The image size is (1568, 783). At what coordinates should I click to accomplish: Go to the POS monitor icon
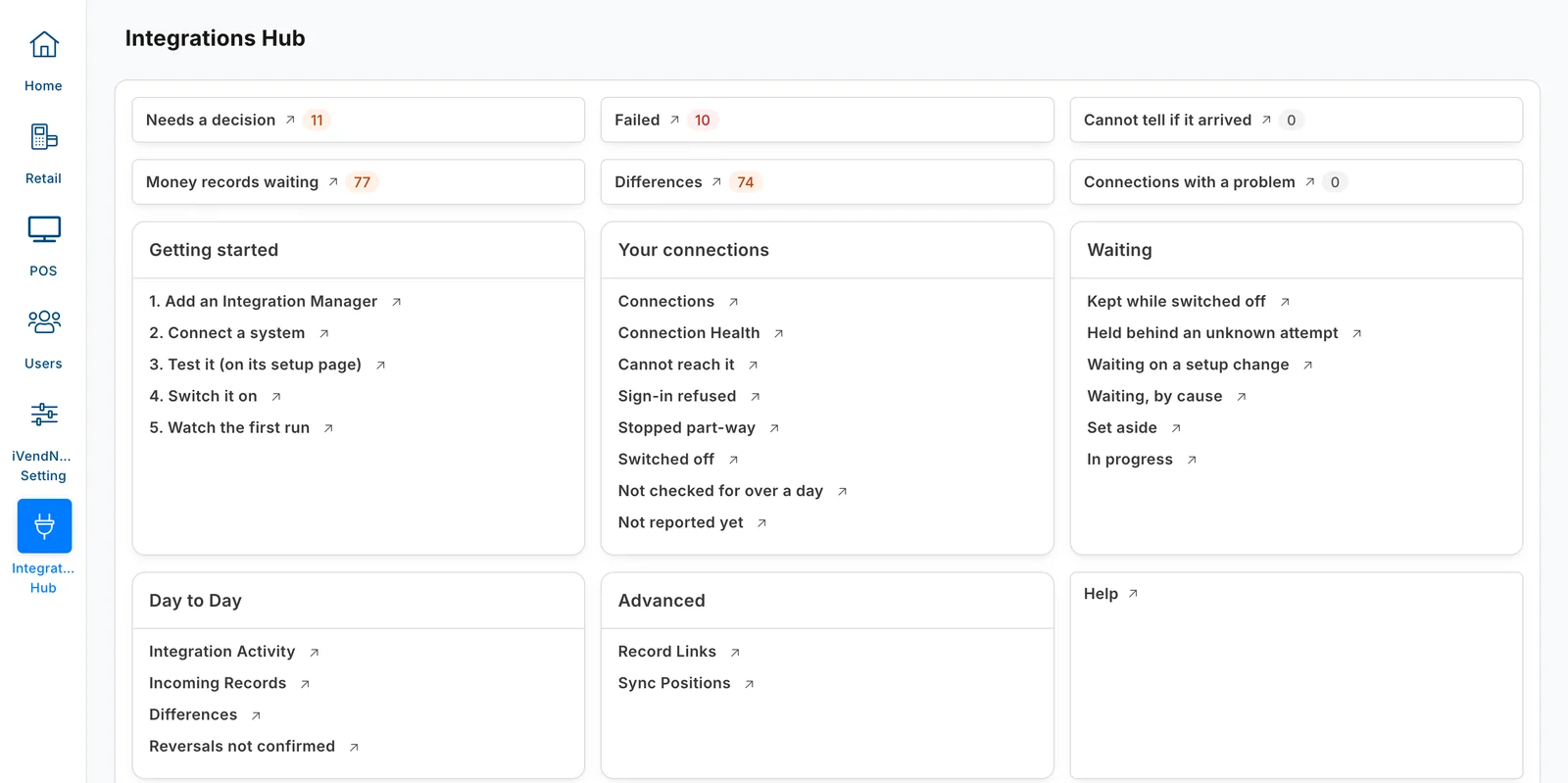[x=44, y=229]
